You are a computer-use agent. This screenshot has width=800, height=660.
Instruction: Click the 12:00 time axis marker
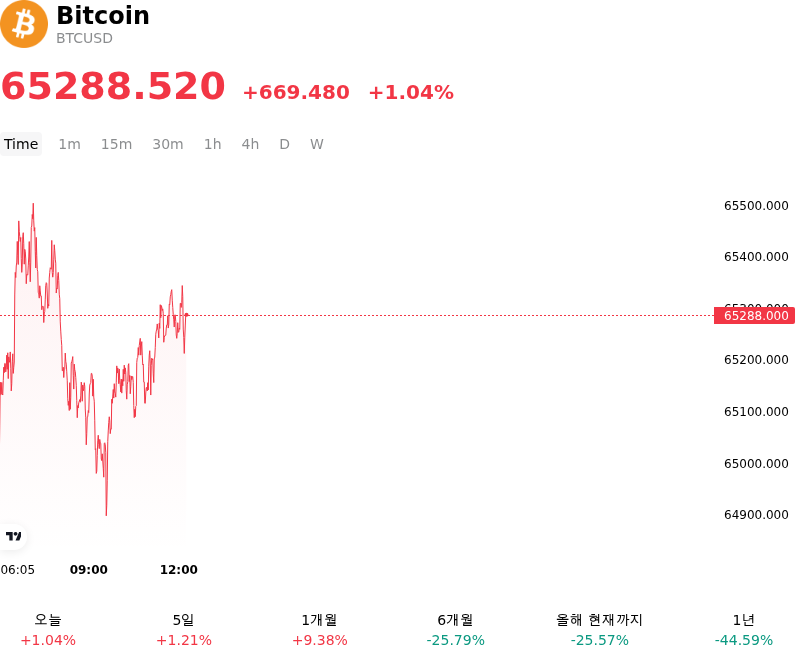(179, 570)
